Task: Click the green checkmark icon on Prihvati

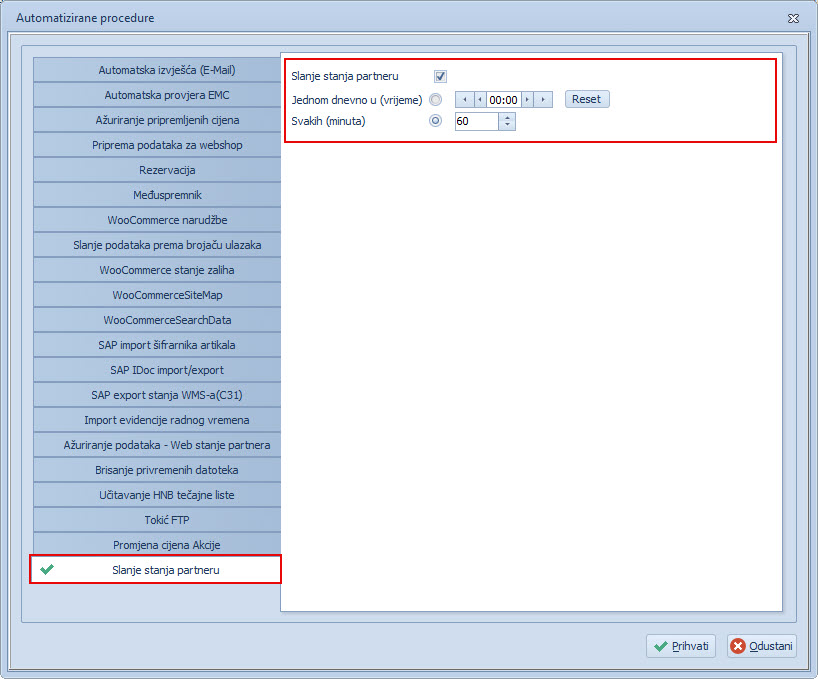Action: click(660, 646)
